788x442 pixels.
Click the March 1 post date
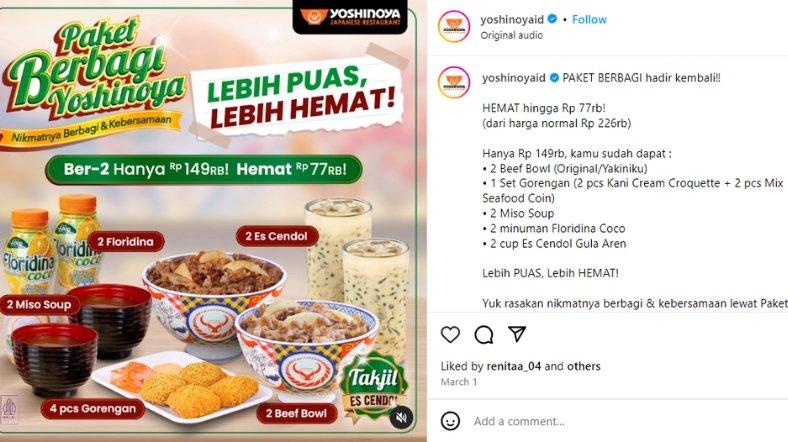click(459, 382)
